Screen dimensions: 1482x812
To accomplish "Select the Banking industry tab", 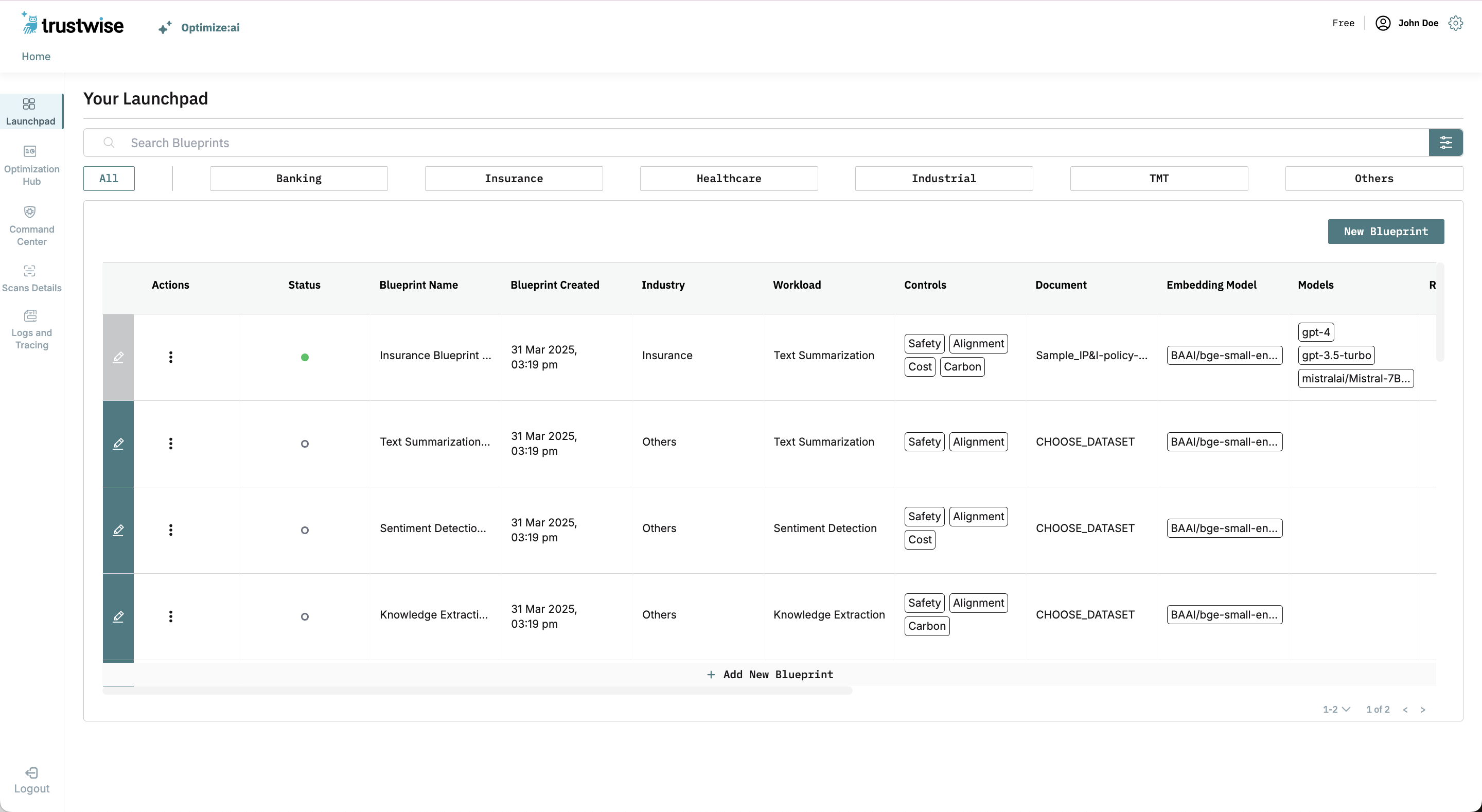I will [298, 179].
